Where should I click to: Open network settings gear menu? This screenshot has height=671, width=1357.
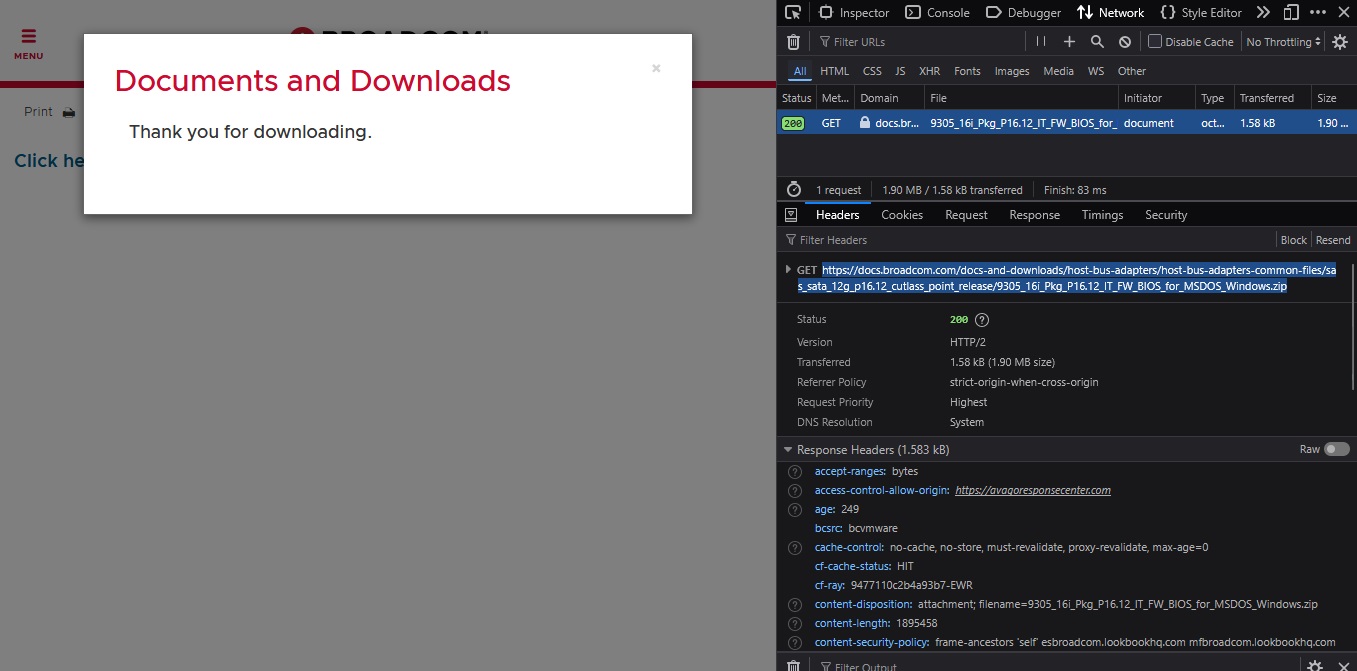[1340, 42]
